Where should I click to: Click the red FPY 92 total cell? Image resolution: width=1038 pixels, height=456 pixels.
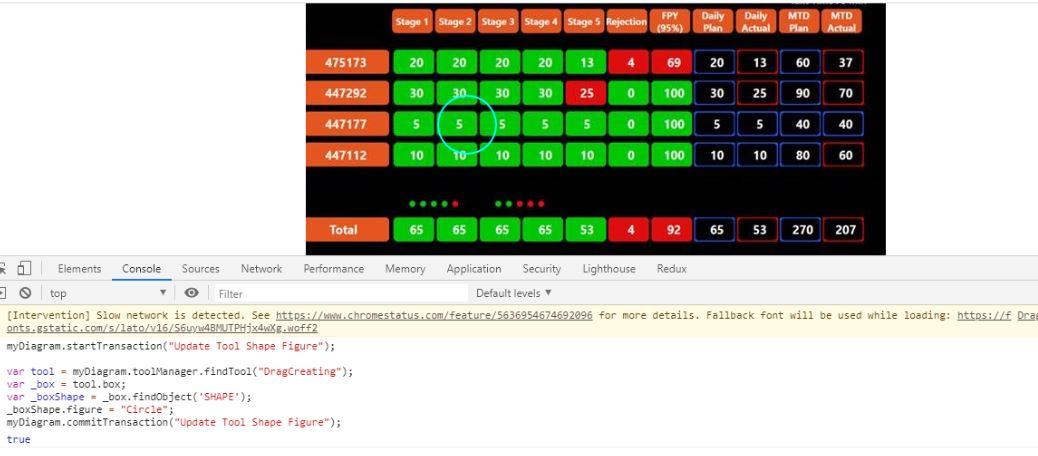[672, 230]
